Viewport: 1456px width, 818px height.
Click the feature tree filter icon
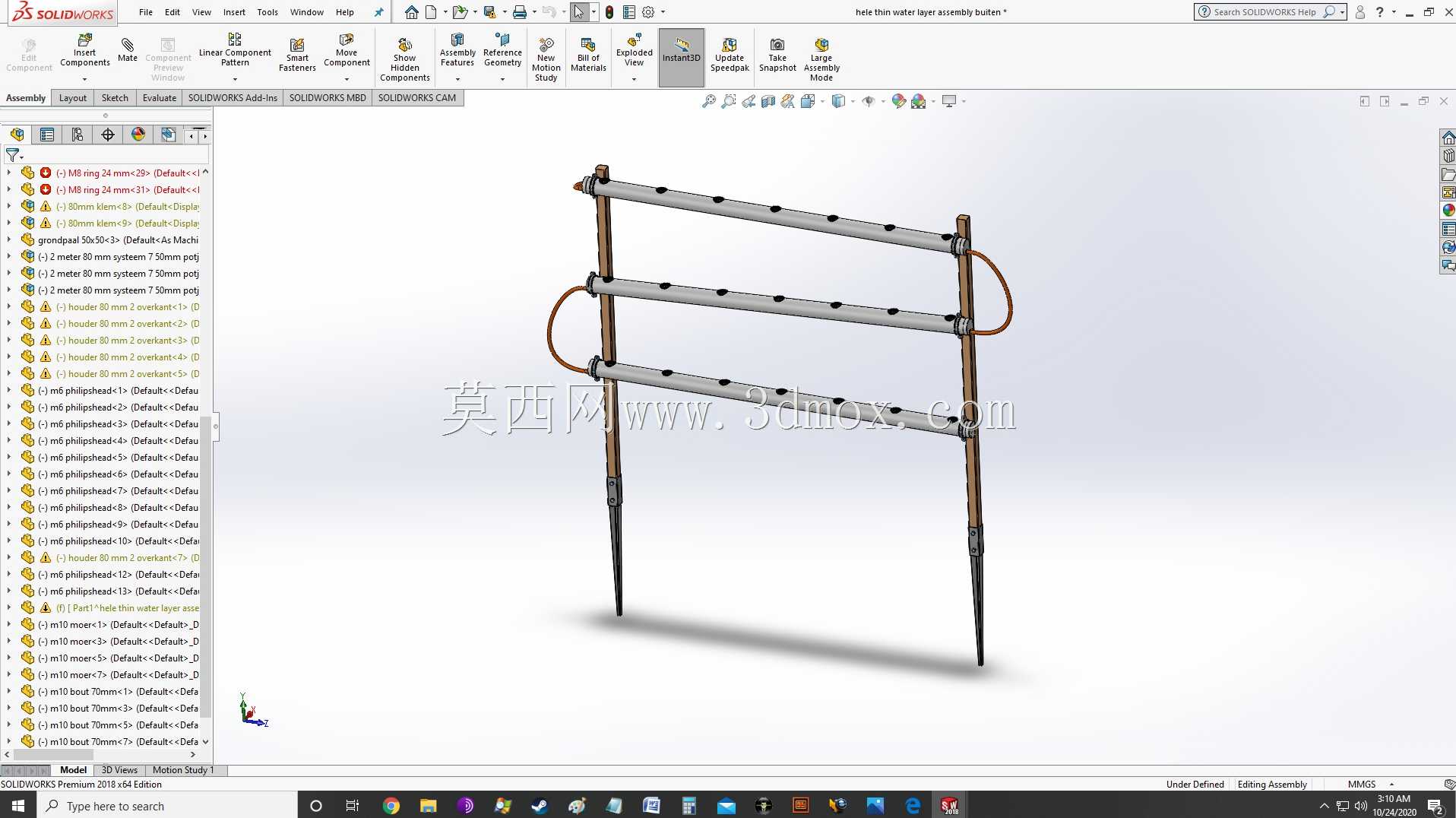(x=14, y=155)
